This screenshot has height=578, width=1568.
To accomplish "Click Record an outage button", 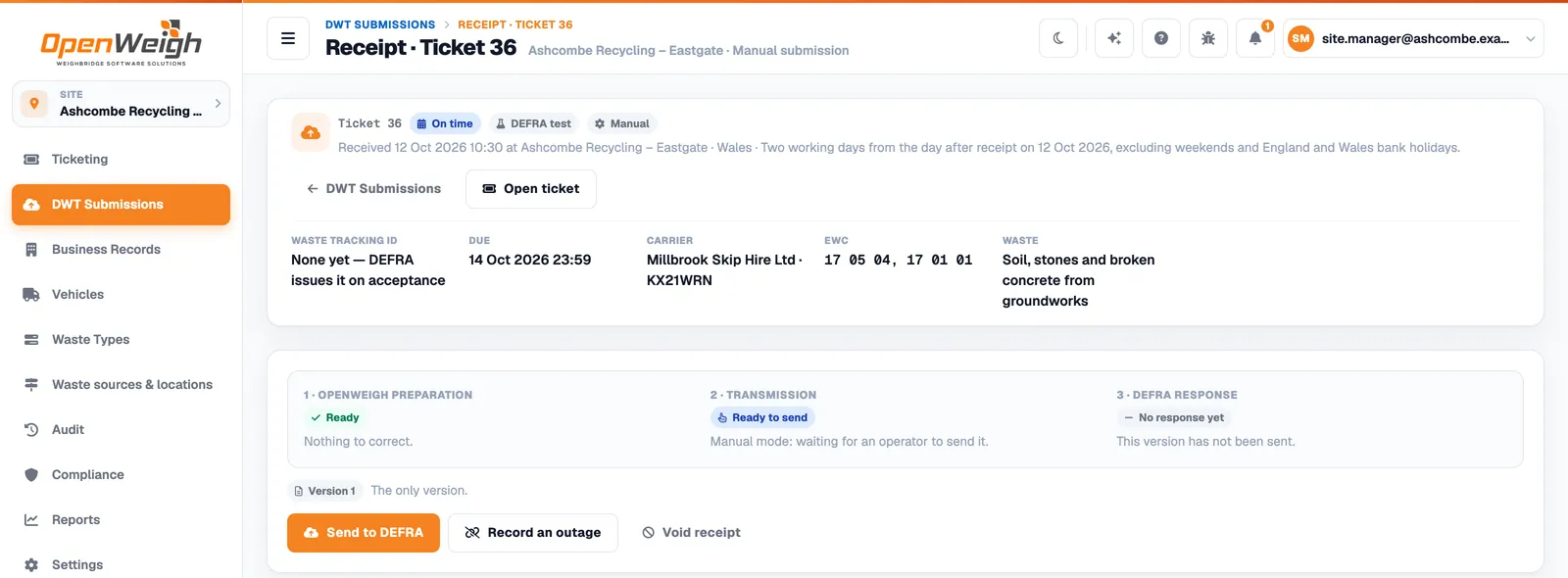I will (x=533, y=533).
